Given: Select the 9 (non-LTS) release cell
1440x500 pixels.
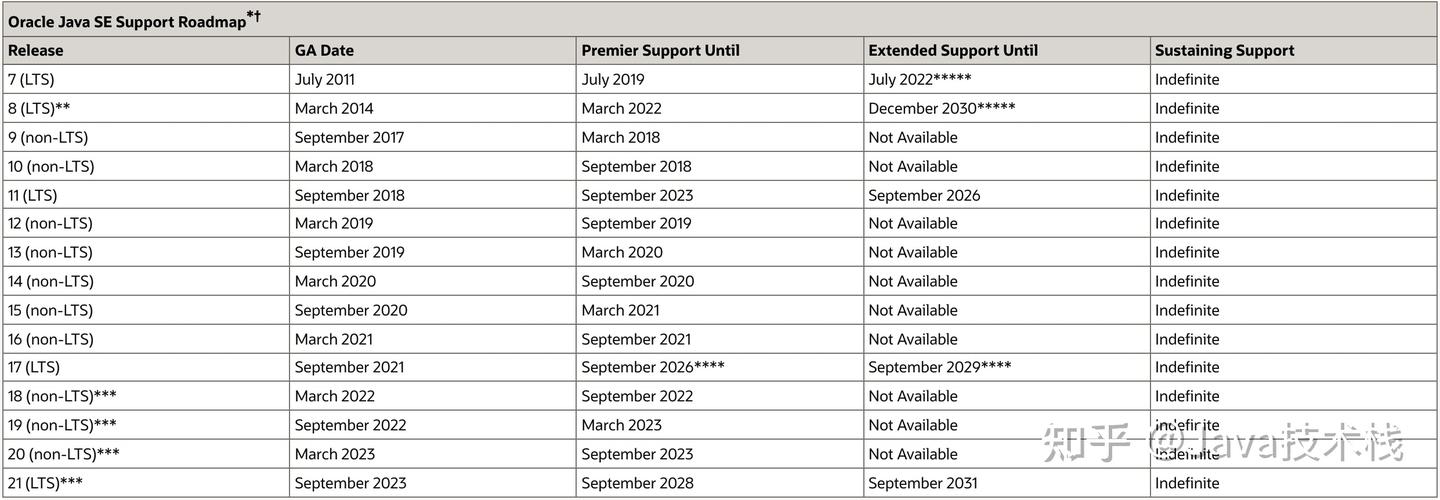Looking at the screenshot, I should pyautogui.click(x=48, y=137).
